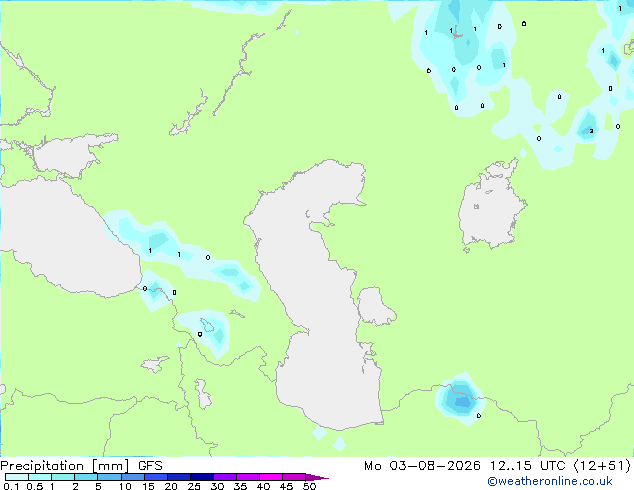Pick the legend swatch between 45 and 50
634x490 pixels.
click(x=294, y=477)
